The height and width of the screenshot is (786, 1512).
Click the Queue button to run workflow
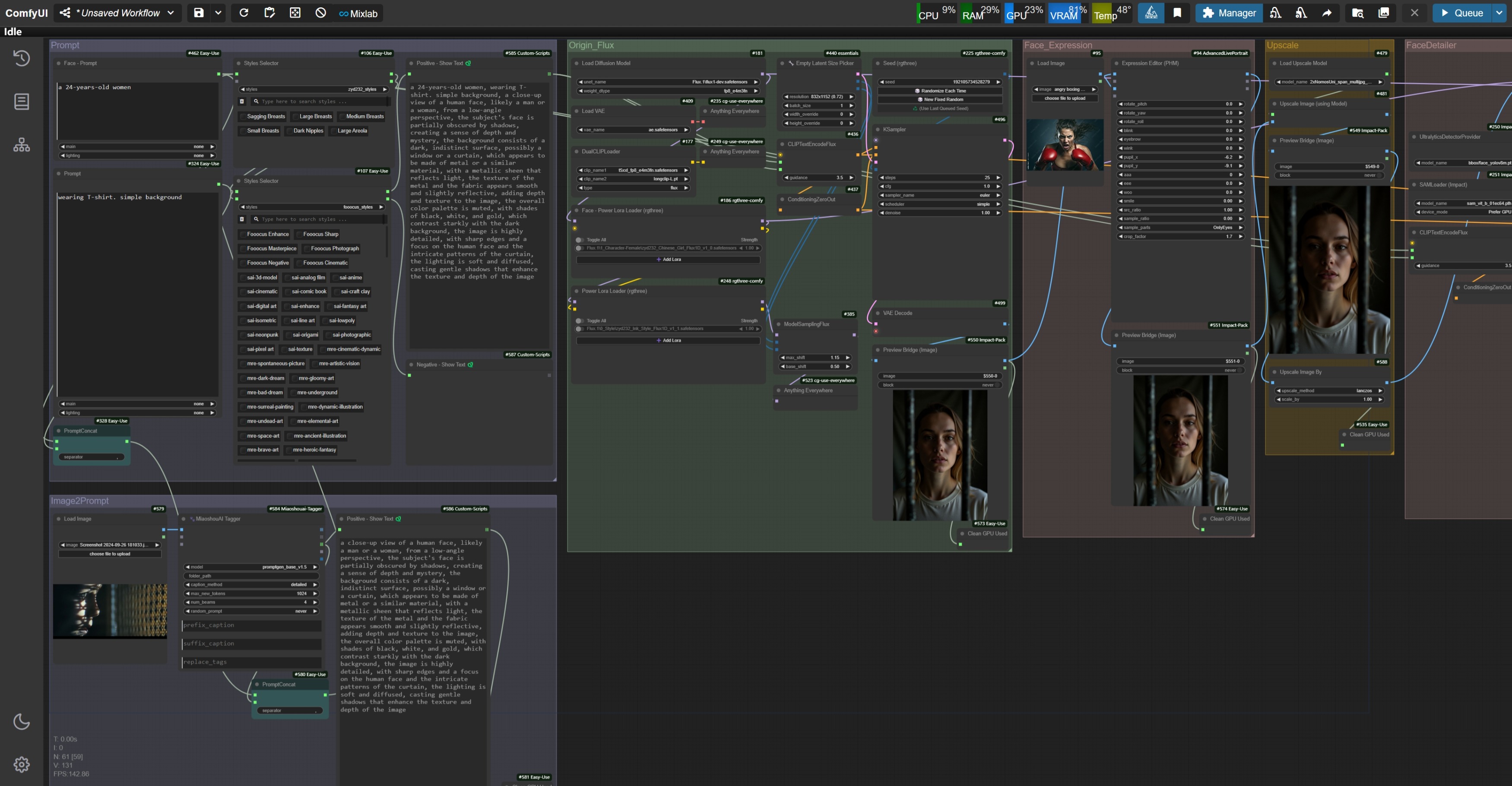click(x=1461, y=13)
